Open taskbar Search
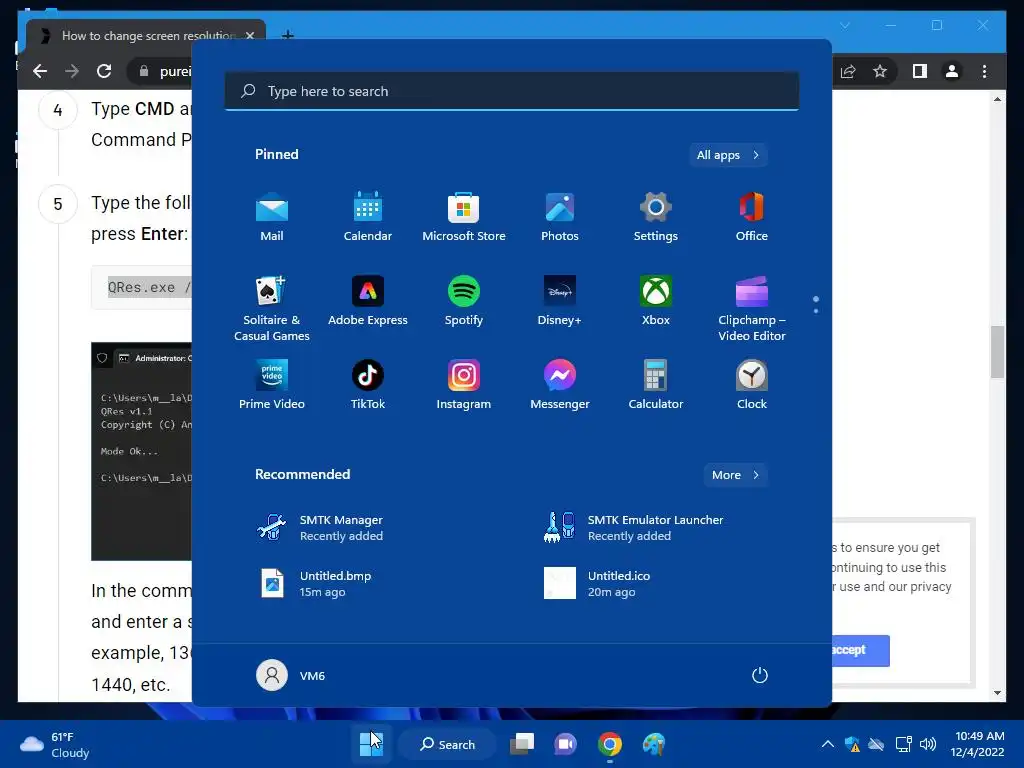The height and width of the screenshot is (768, 1024). click(x=448, y=744)
